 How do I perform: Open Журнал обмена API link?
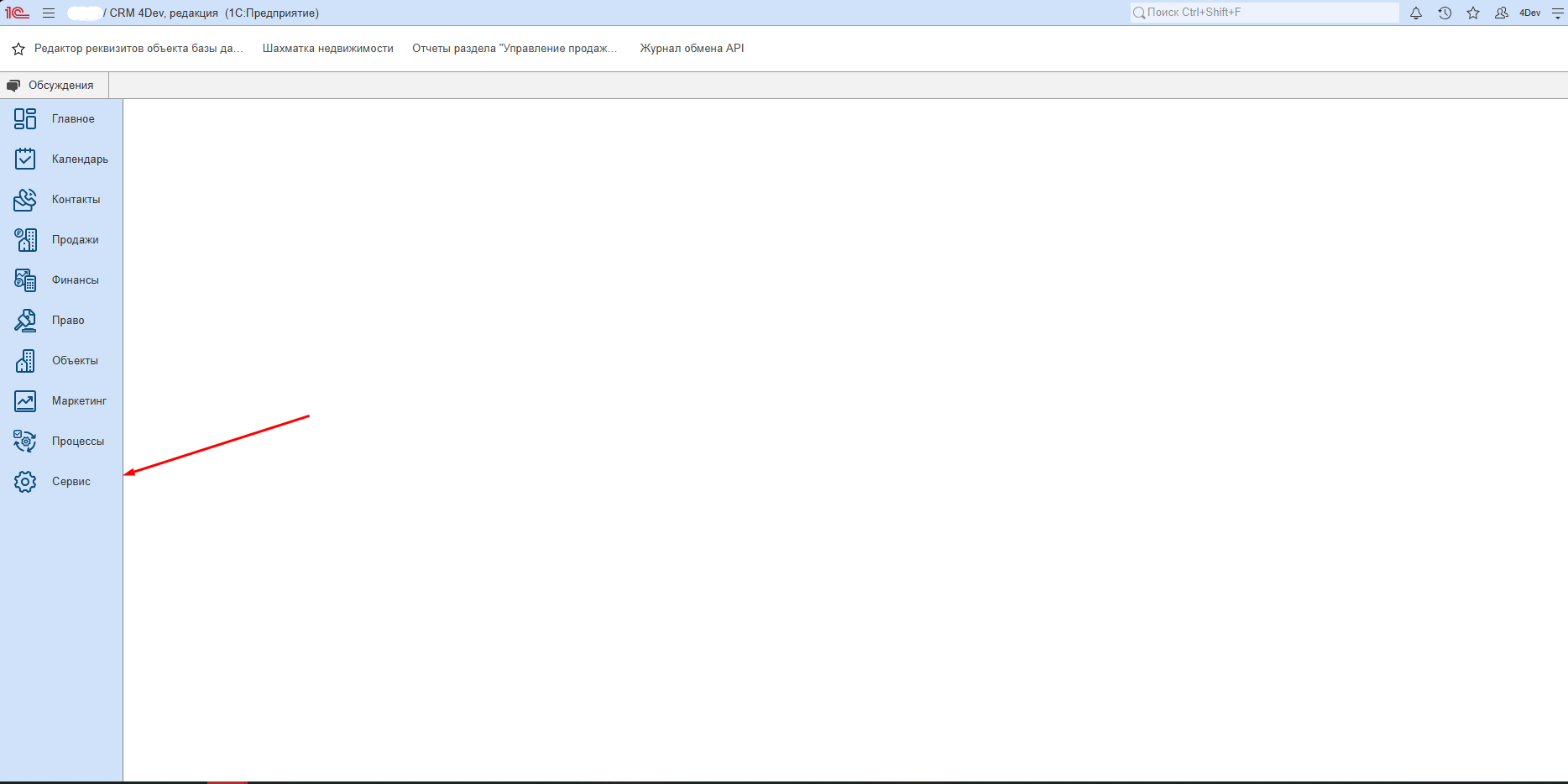(x=692, y=49)
